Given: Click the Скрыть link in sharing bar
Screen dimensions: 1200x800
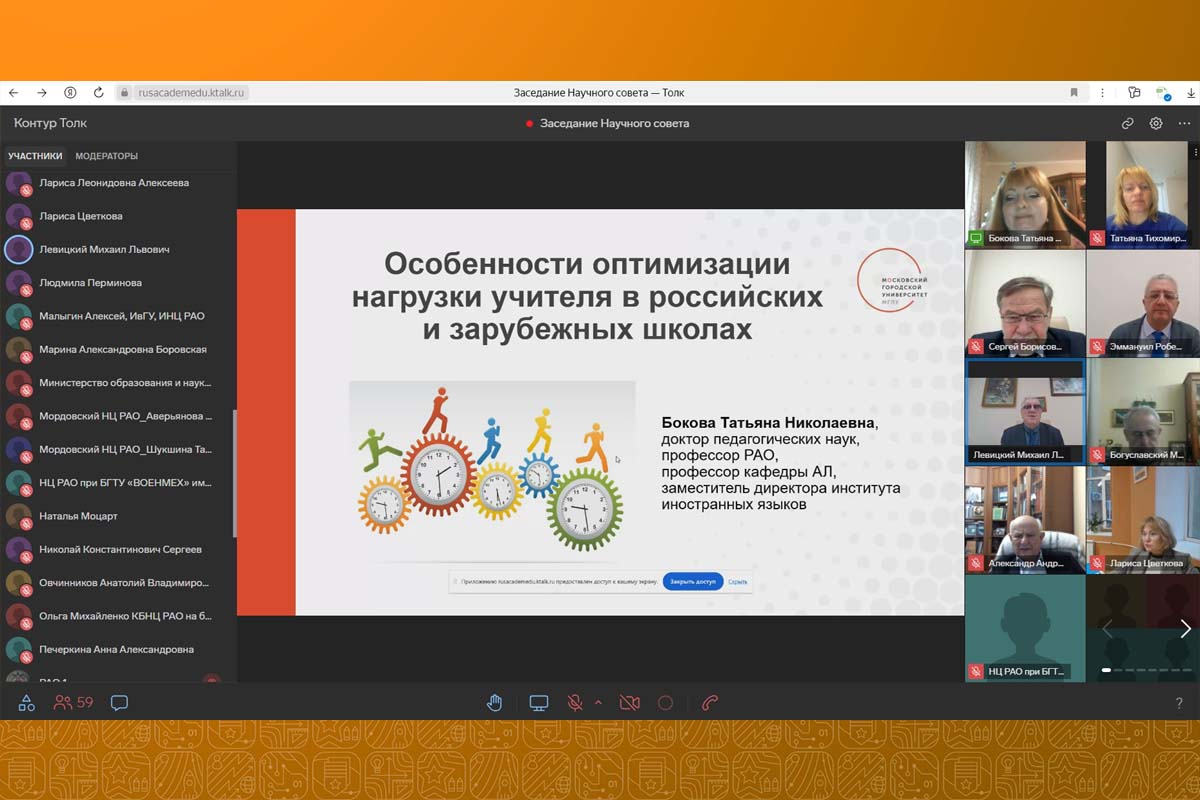Looking at the screenshot, I should point(738,581).
